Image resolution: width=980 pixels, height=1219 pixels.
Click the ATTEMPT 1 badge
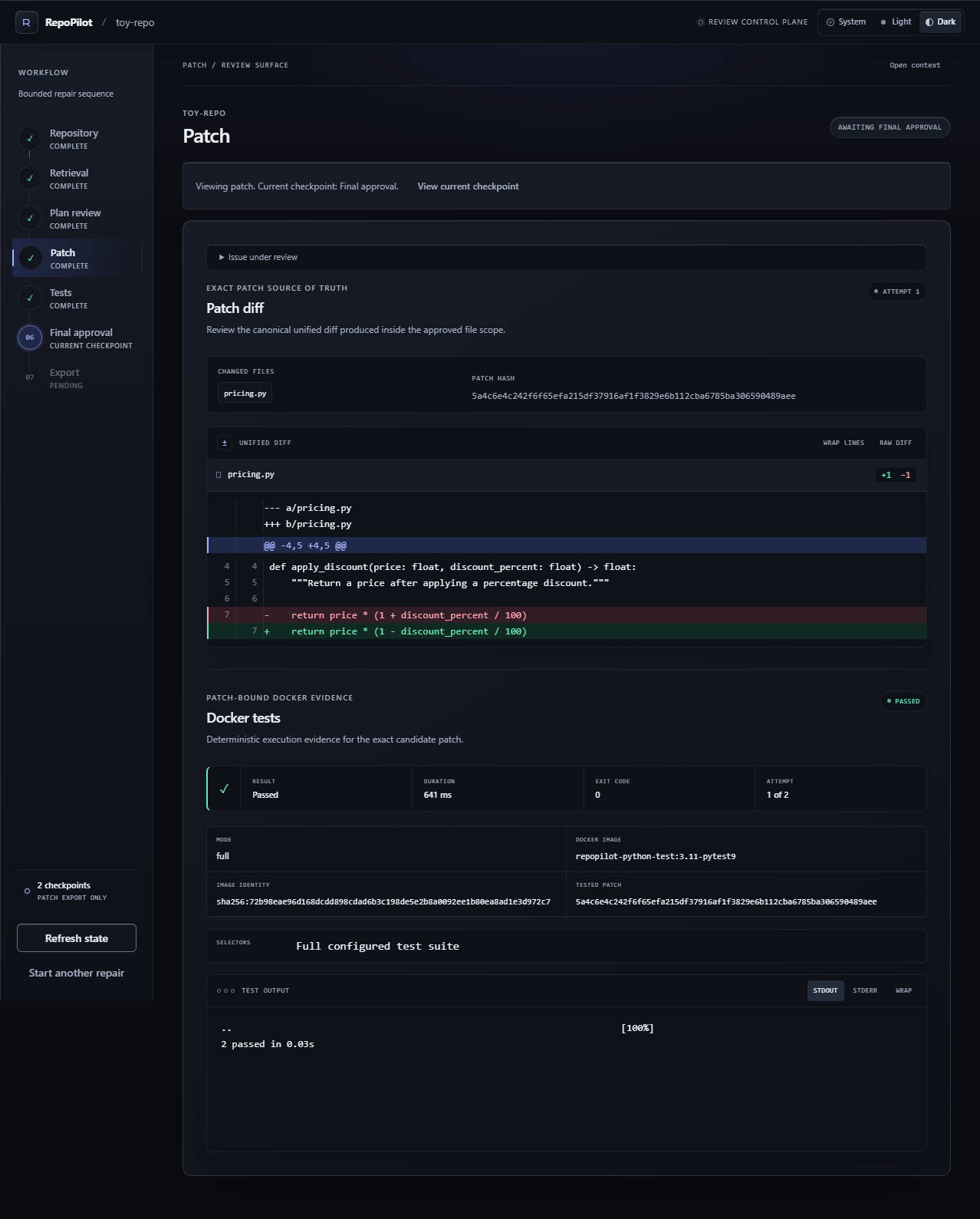(x=896, y=292)
